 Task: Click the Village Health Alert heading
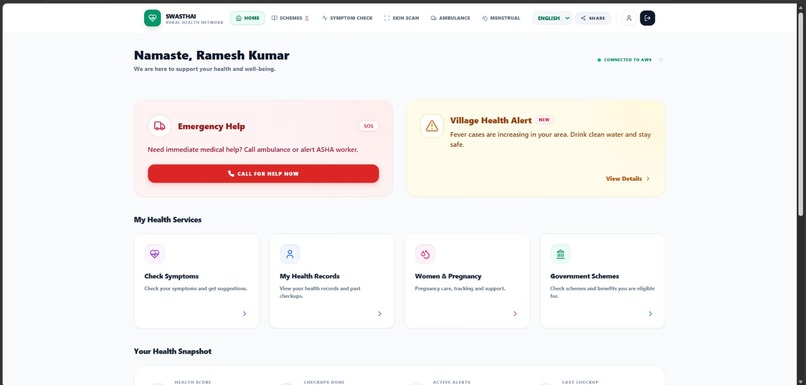tap(491, 120)
